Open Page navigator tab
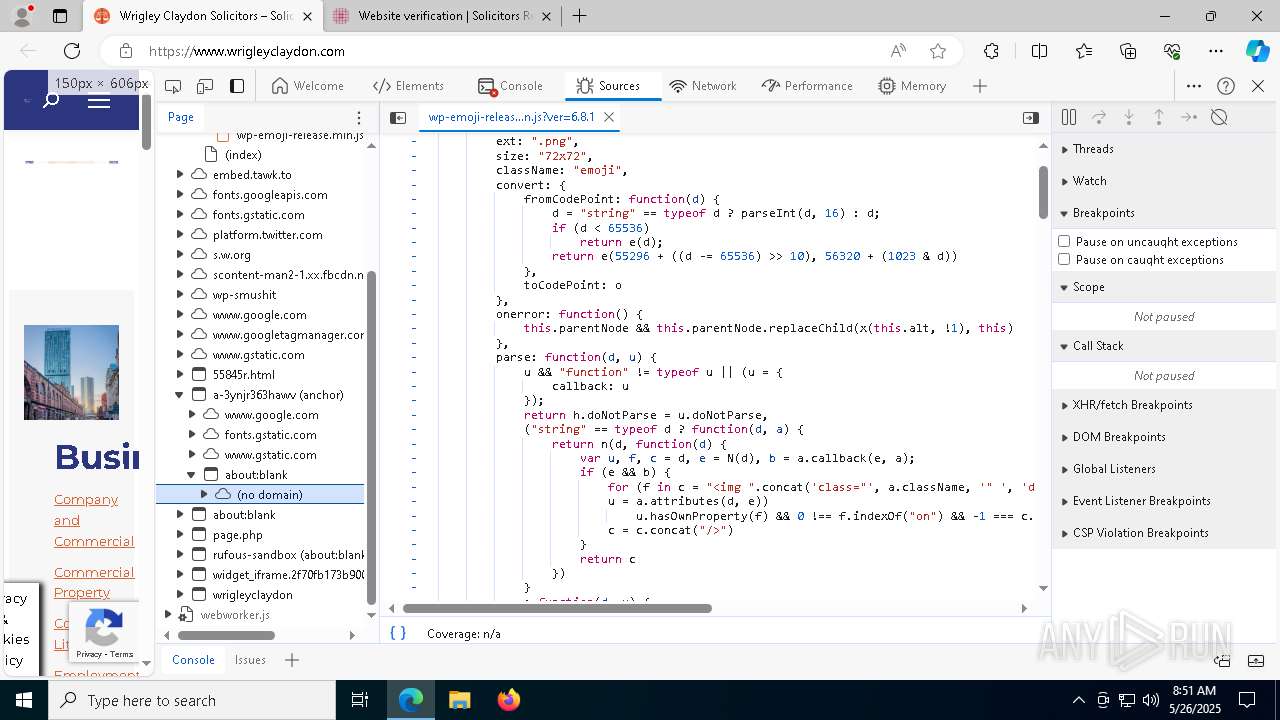Screen dimensions: 1280x720 coord(181,117)
